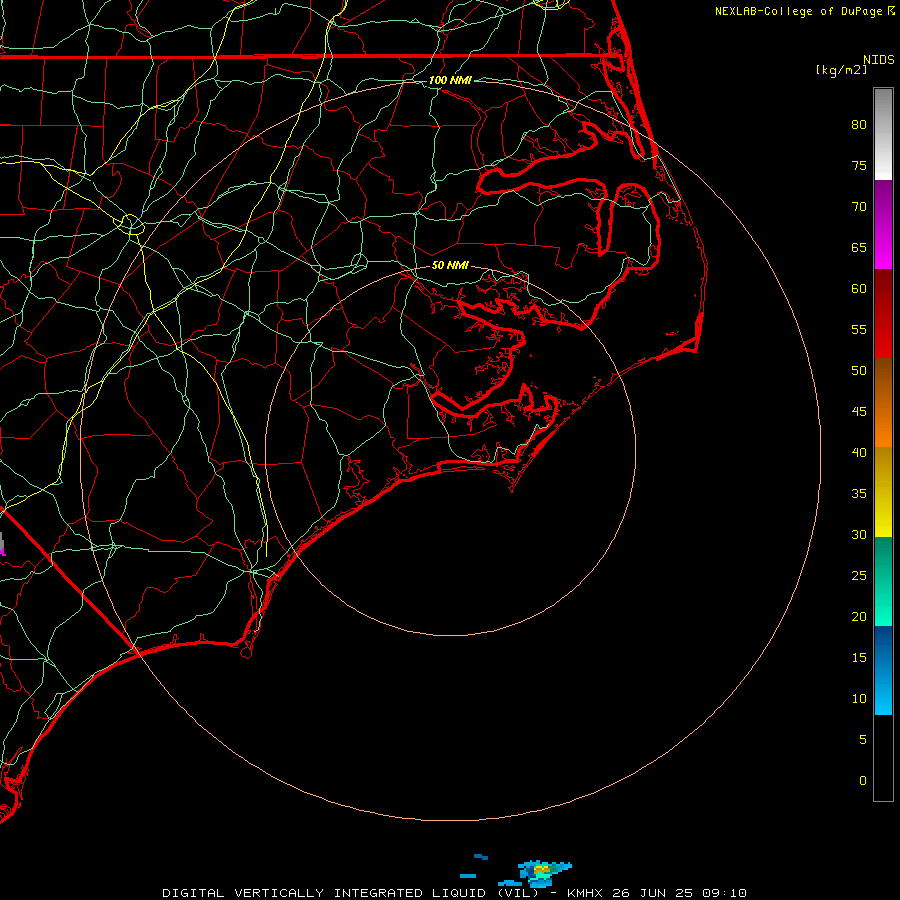Pick the white-gray segment of the color scale
This screenshot has height=900, width=900.
(883, 135)
